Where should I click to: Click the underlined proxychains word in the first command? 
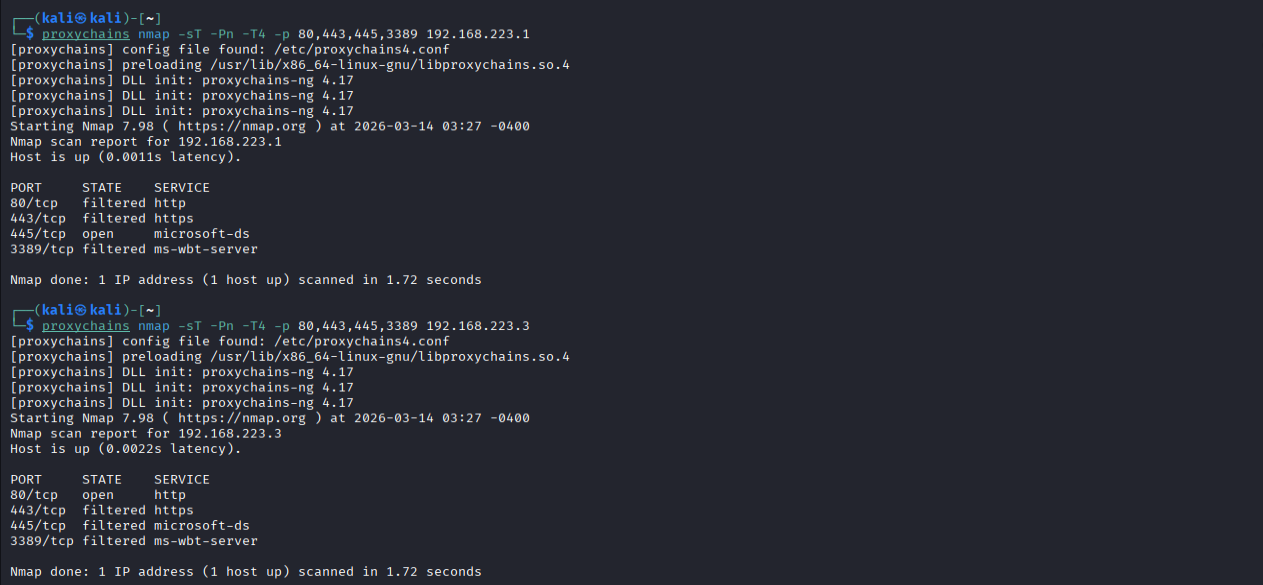85,34
